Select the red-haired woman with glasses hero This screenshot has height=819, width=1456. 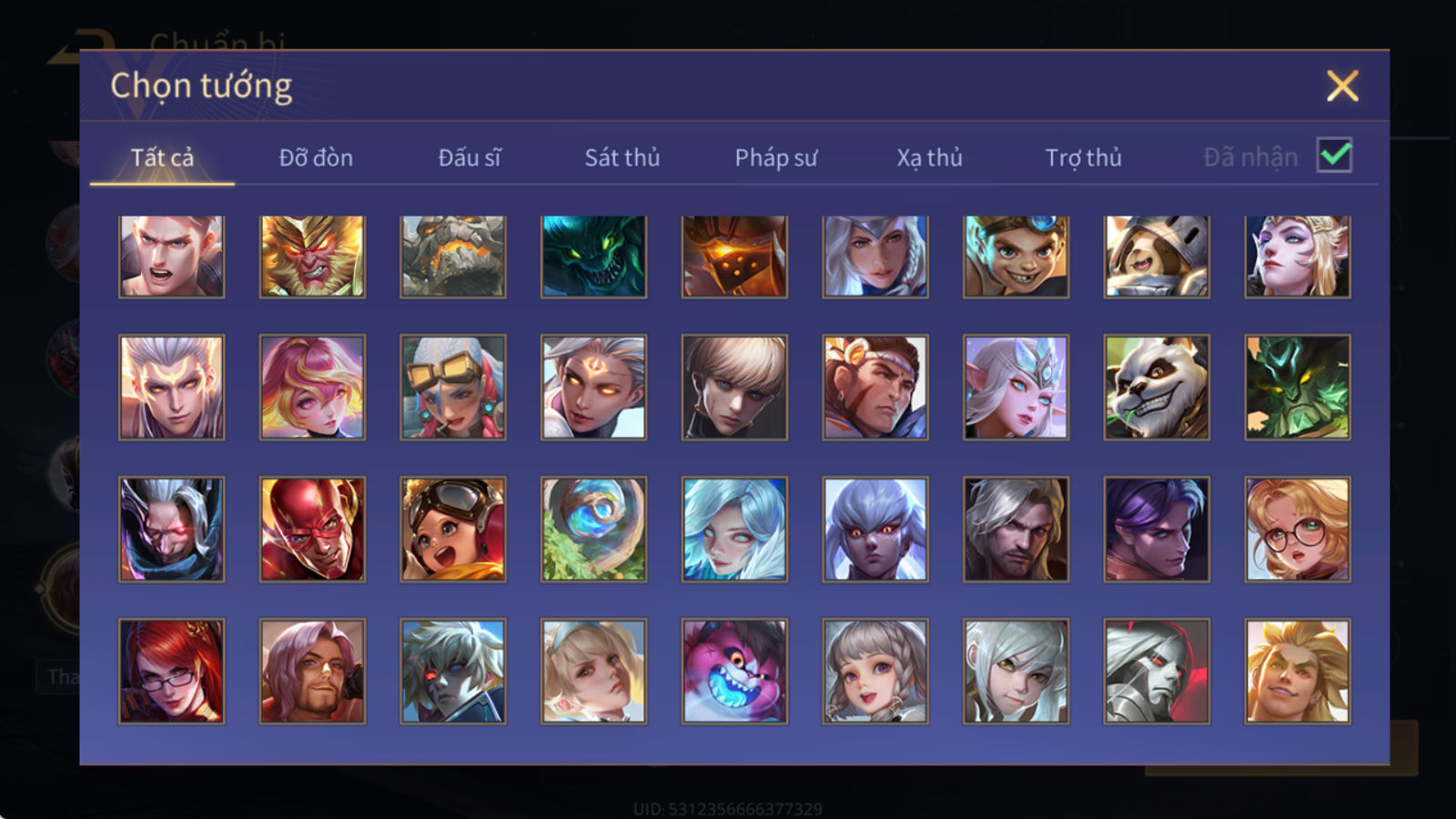[x=171, y=672]
